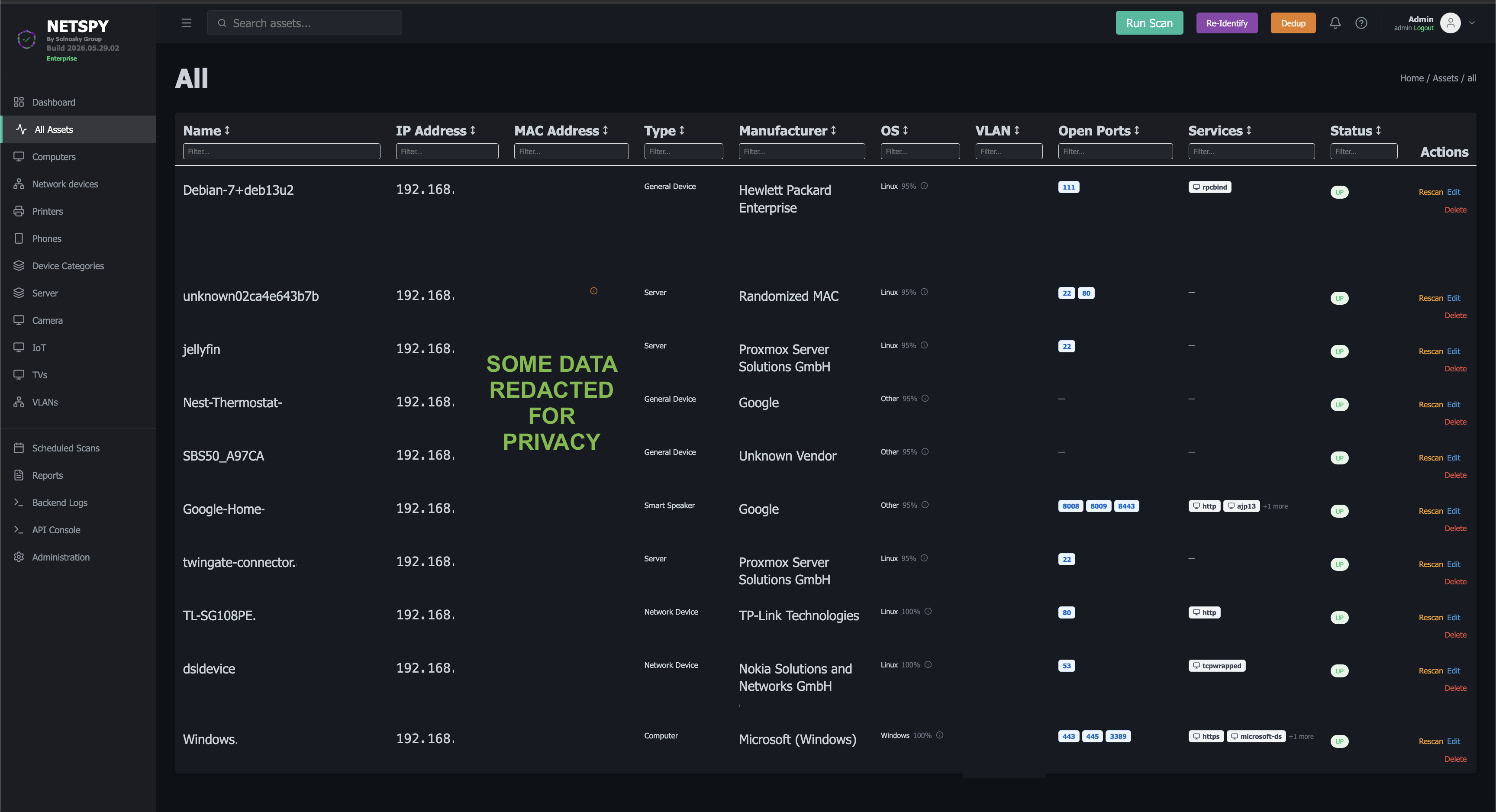Screen dimensions: 1496x812
Task: Open the Printers sidebar item
Action: (78, 211)
